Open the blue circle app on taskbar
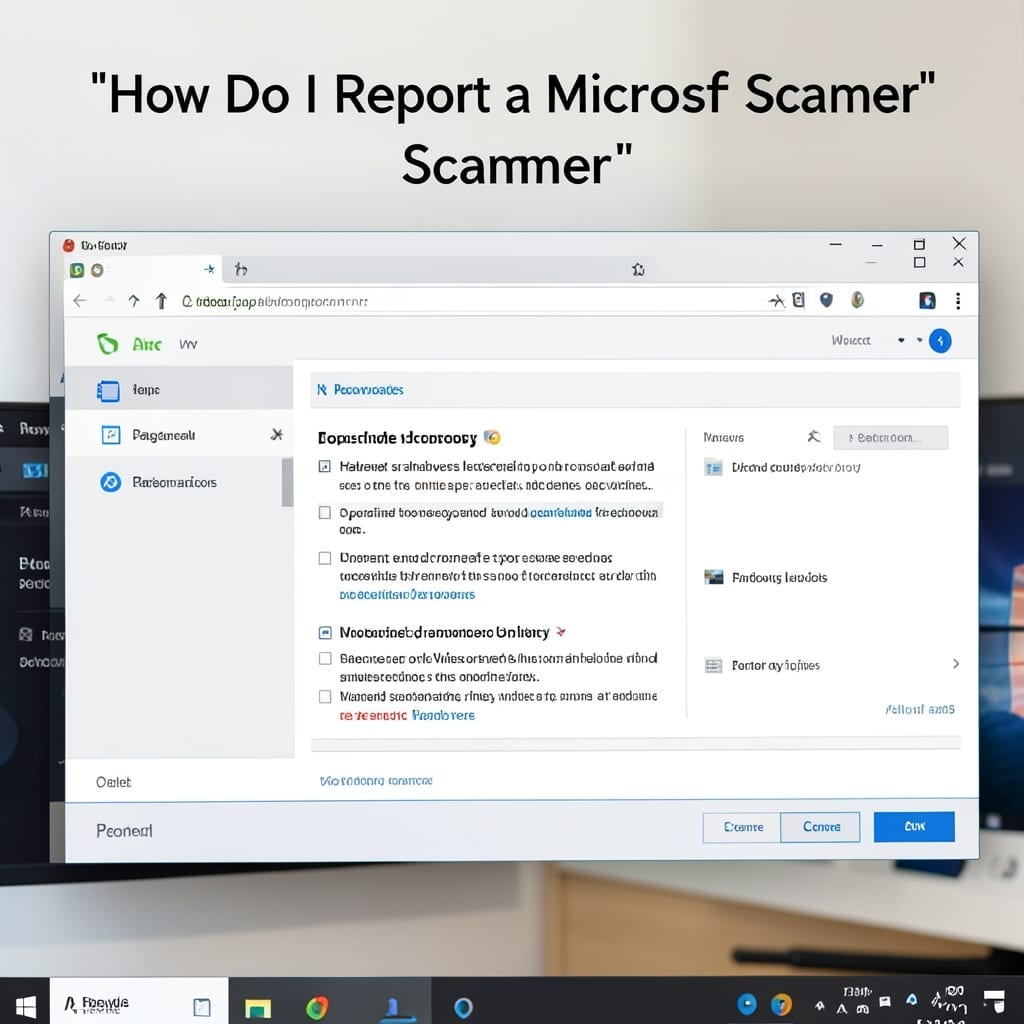Viewport: 1024px width, 1024px height. (463, 1008)
